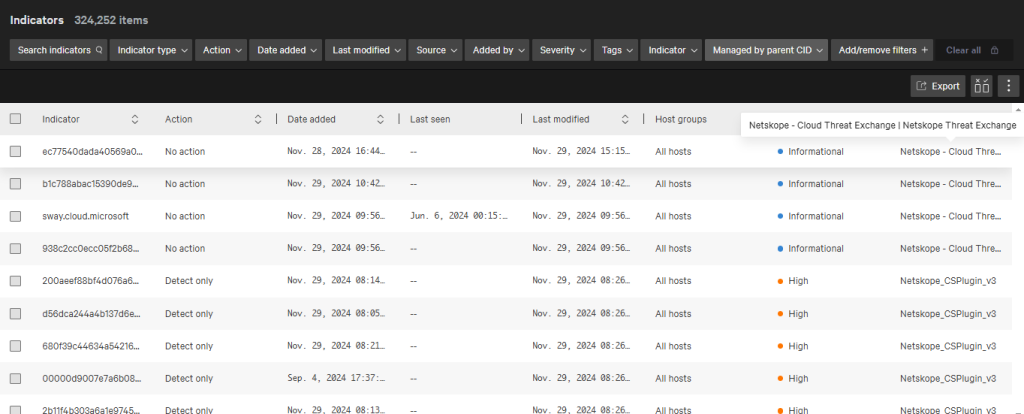The height and width of the screenshot is (414, 1024).
Task: Select checkbox for row 00000d9007e7a6b08
Action: pyautogui.click(x=15, y=378)
